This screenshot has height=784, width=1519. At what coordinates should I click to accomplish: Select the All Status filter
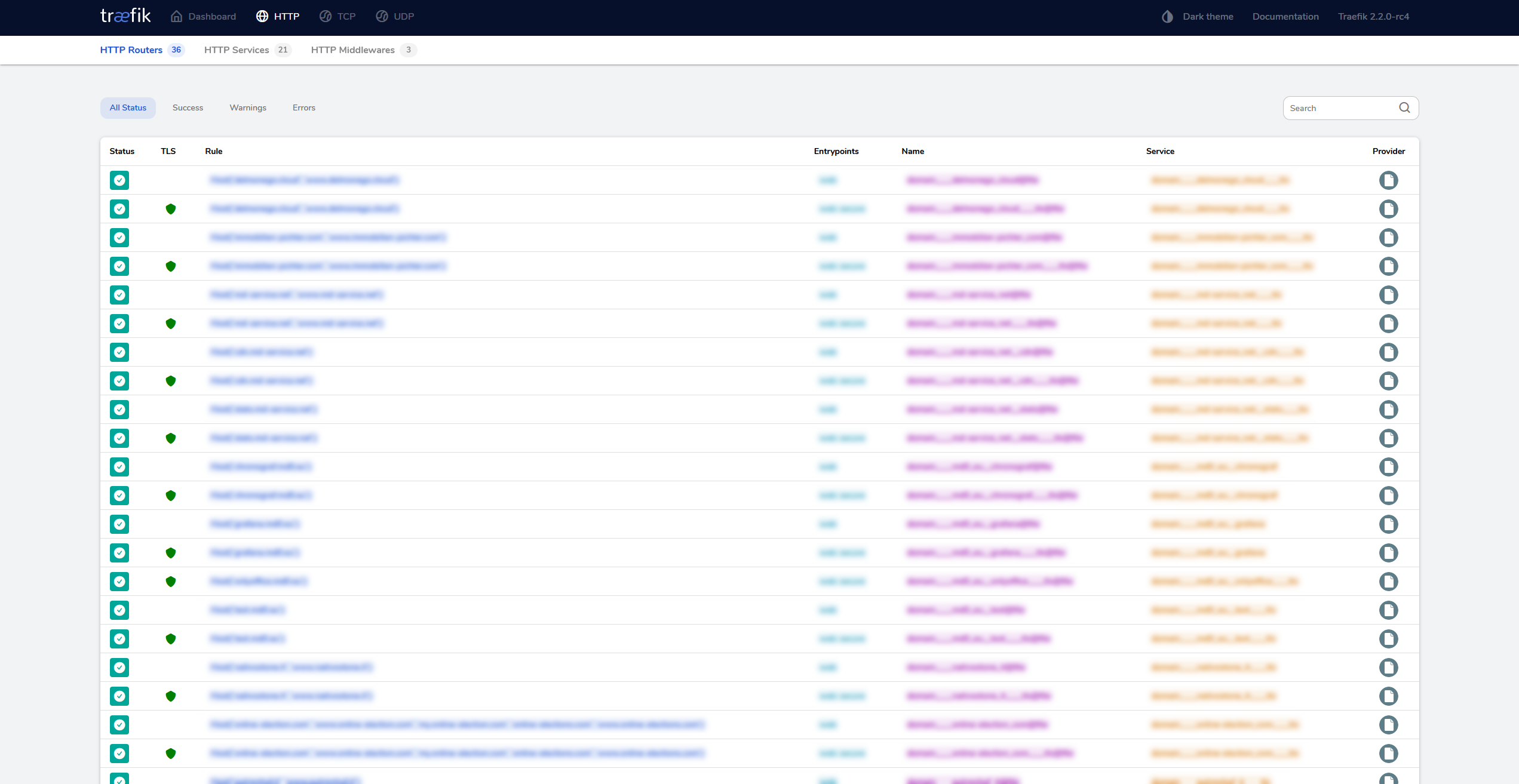[128, 107]
